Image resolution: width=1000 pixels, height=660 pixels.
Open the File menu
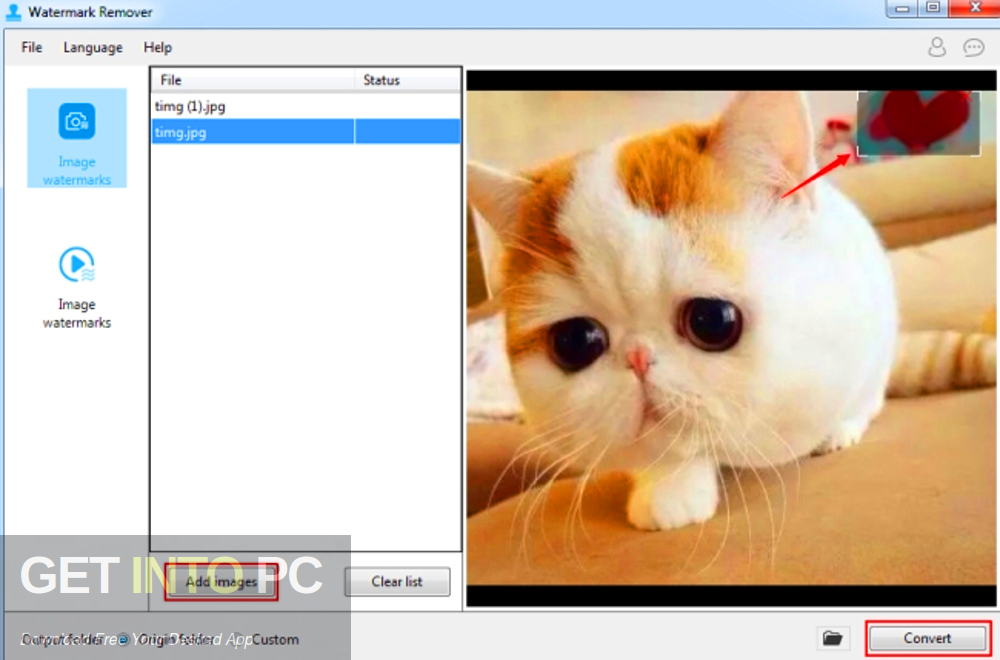[31, 47]
